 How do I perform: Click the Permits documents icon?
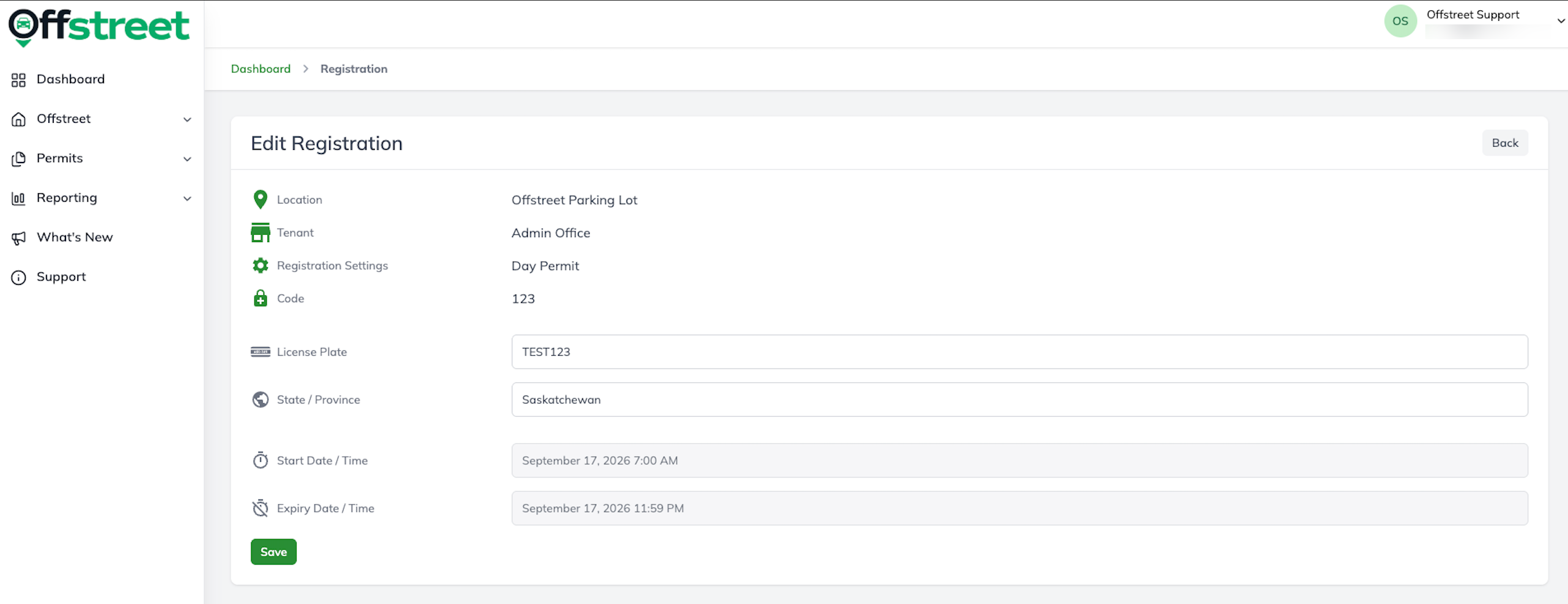pyautogui.click(x=18, y=159)
